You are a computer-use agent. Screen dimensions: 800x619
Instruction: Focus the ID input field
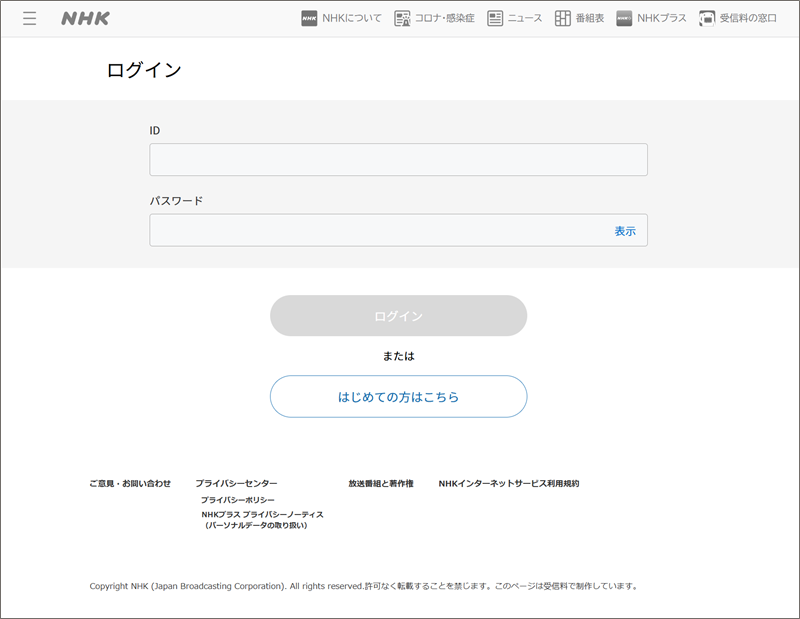click(x=398, y=160)
